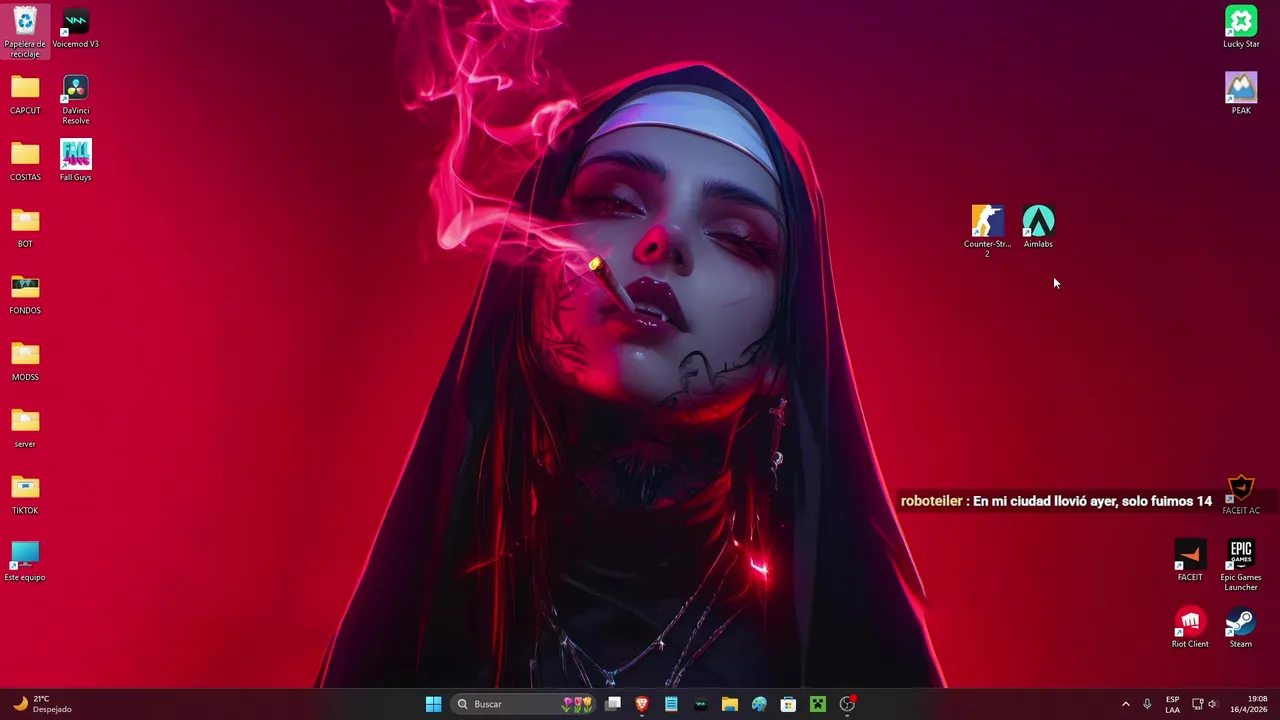Select the FACEIT desktop shortcut

click(x=1190, y=561)
